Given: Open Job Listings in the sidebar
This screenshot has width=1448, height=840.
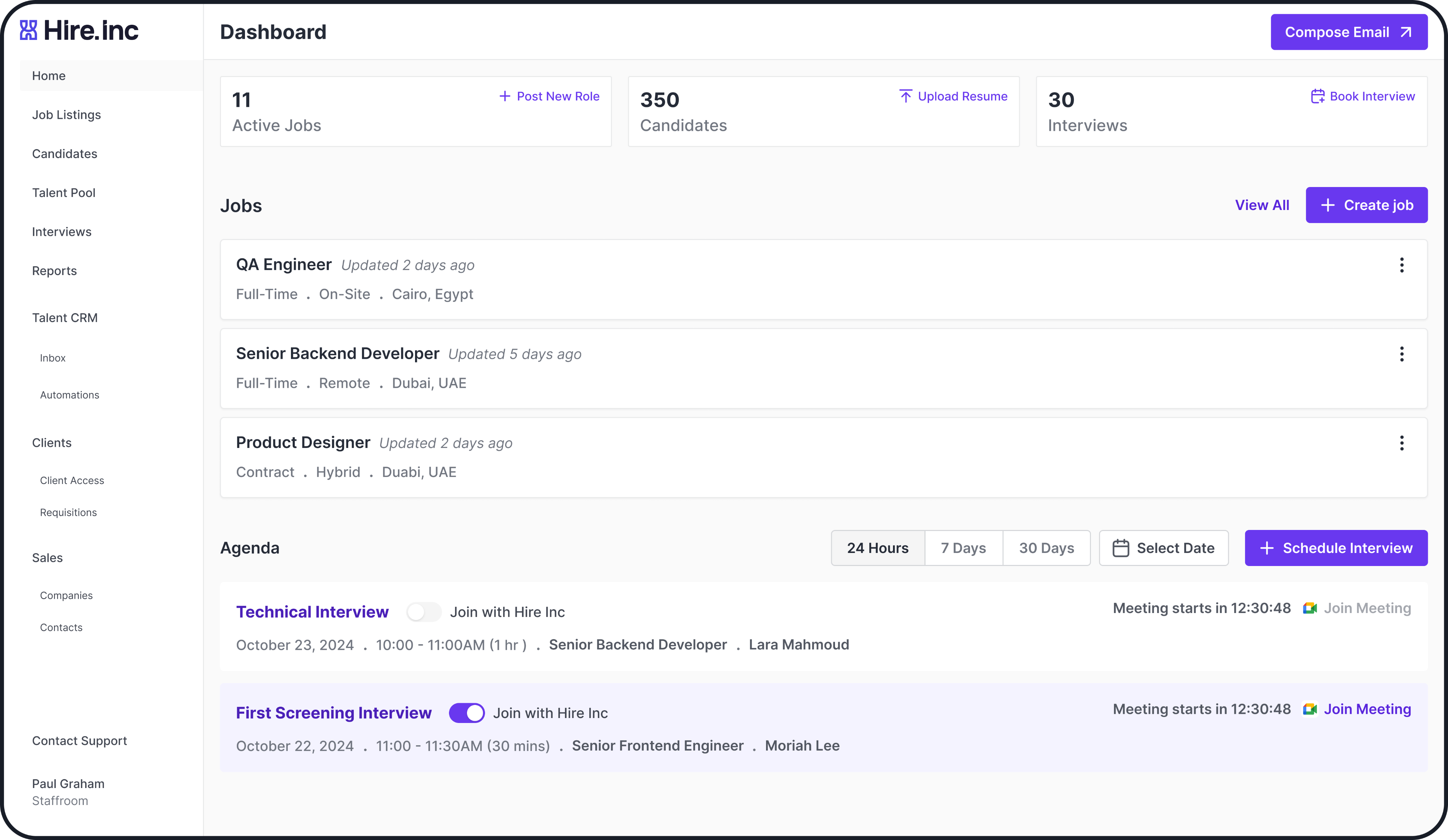Looking at the screenshot, I should click(x=67, y=115).
